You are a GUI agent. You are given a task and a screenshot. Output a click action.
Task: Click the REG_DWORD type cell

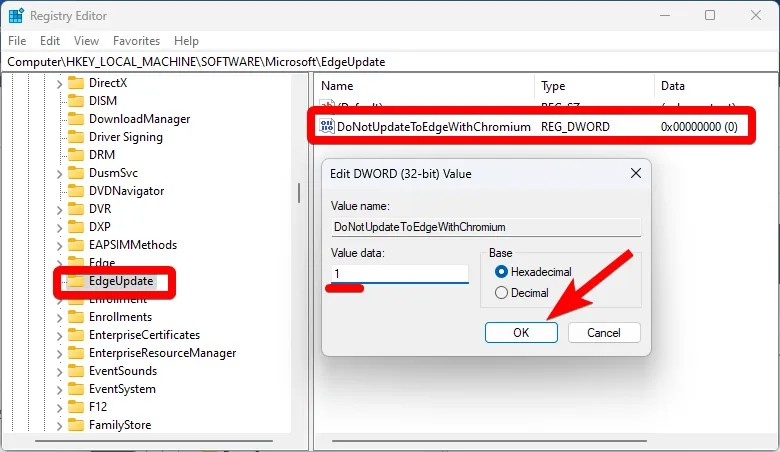[x=575, y=127]
